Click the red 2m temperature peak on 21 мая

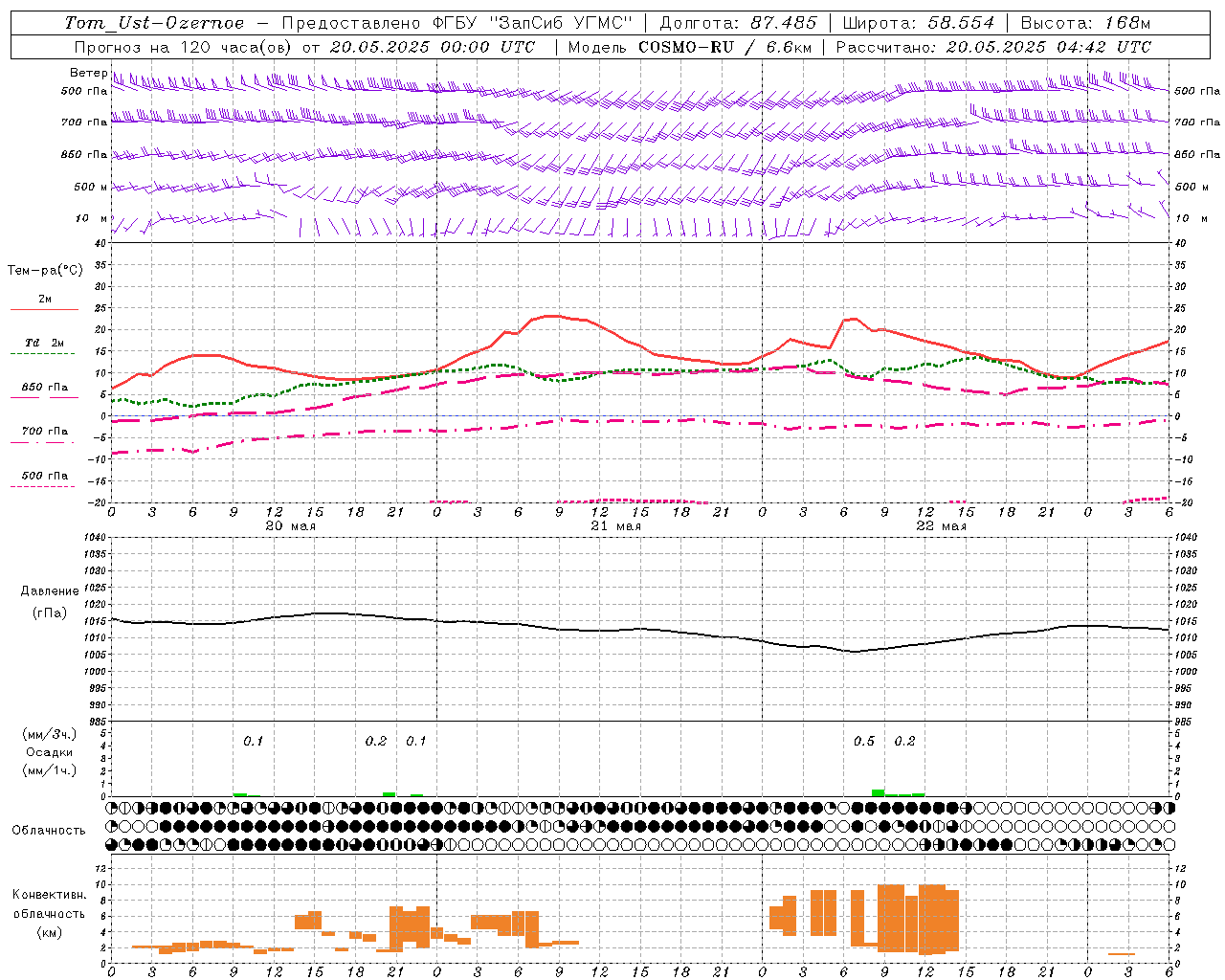(551, 316)
